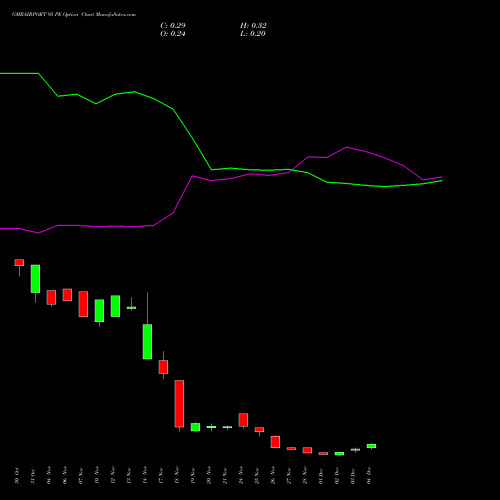Click the open value O: 0.24

(x=173, y=34)
